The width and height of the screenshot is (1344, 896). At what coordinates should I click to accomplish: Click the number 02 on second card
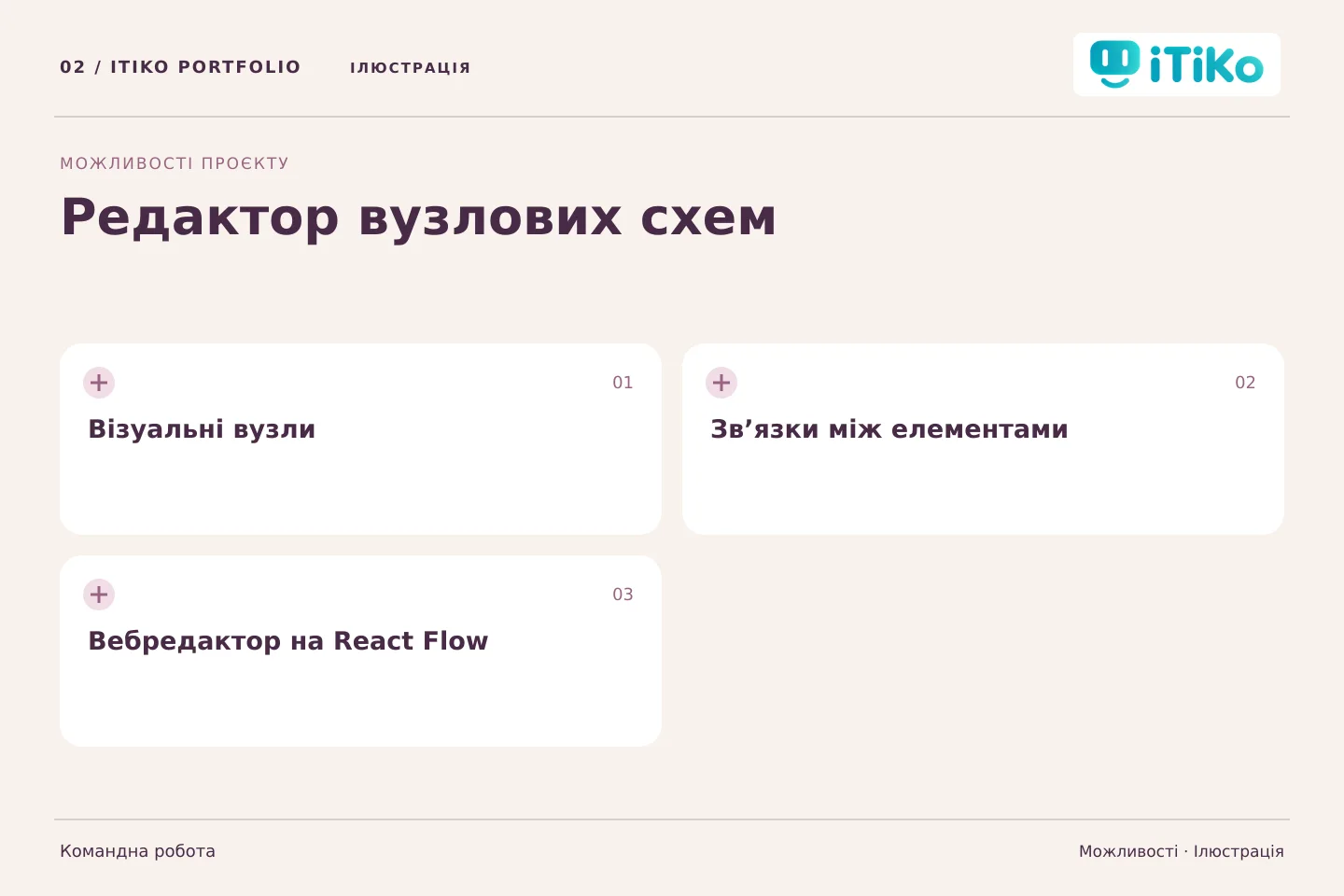[1245, 383]
